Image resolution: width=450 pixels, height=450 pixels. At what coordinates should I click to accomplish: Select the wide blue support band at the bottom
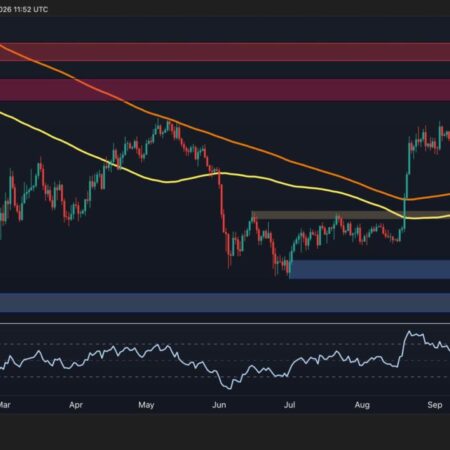coord(225,303)
